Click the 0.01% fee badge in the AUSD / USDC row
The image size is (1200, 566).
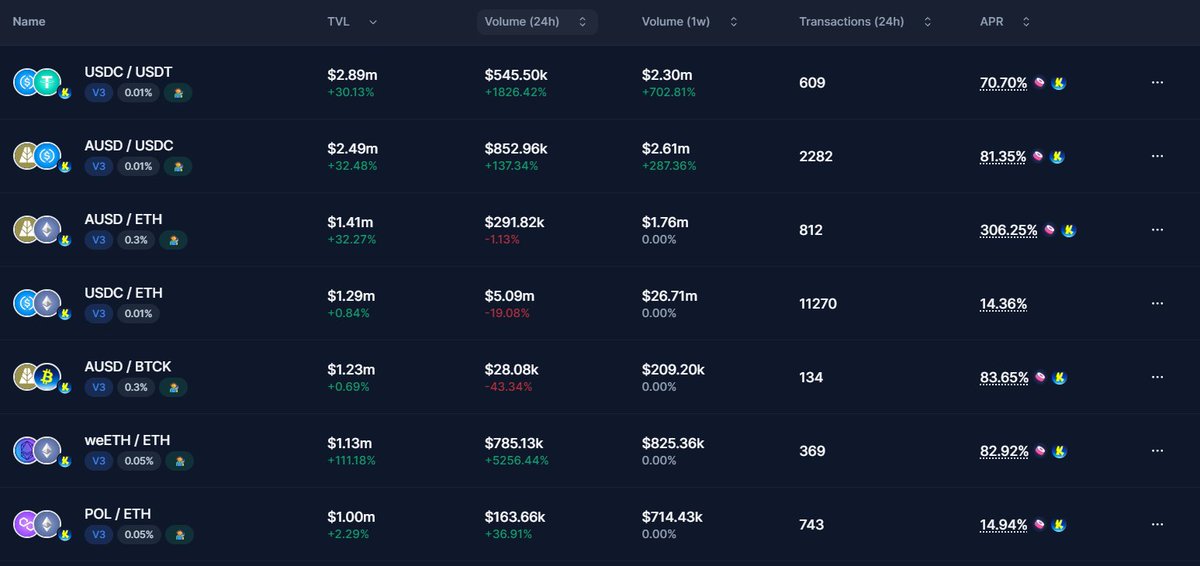tap(139, 166)
